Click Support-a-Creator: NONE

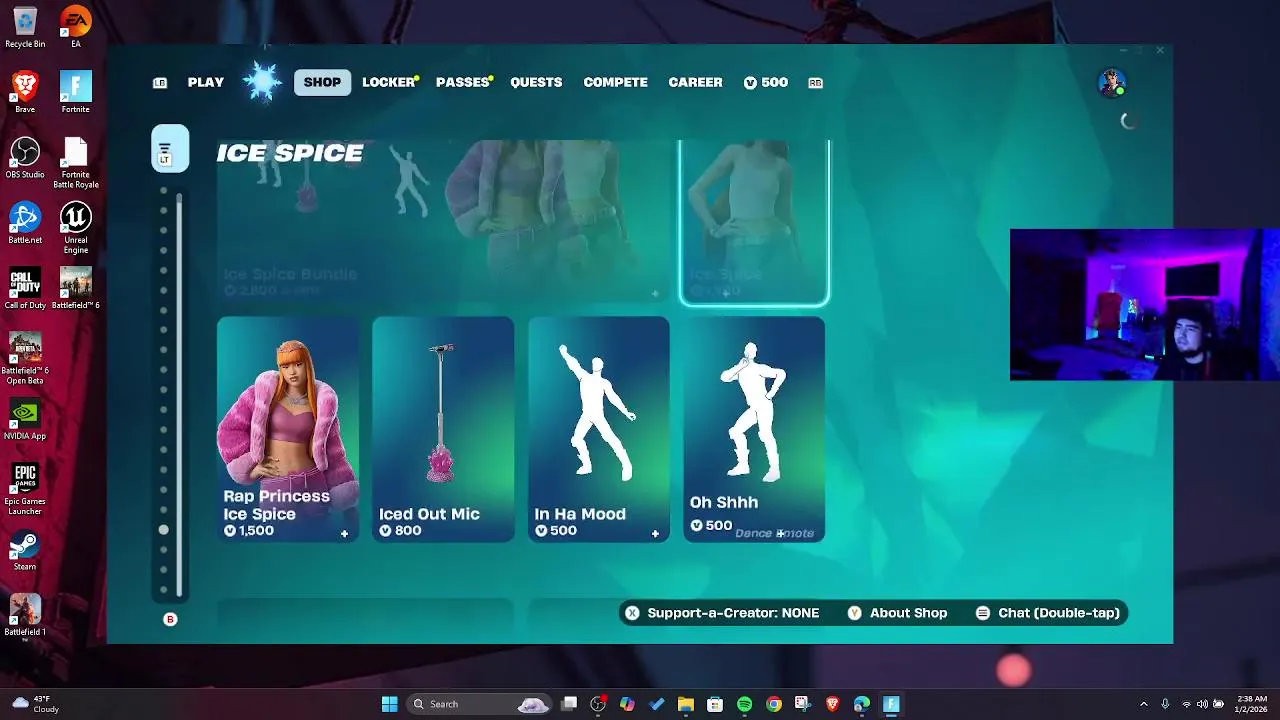click(722, 613)
